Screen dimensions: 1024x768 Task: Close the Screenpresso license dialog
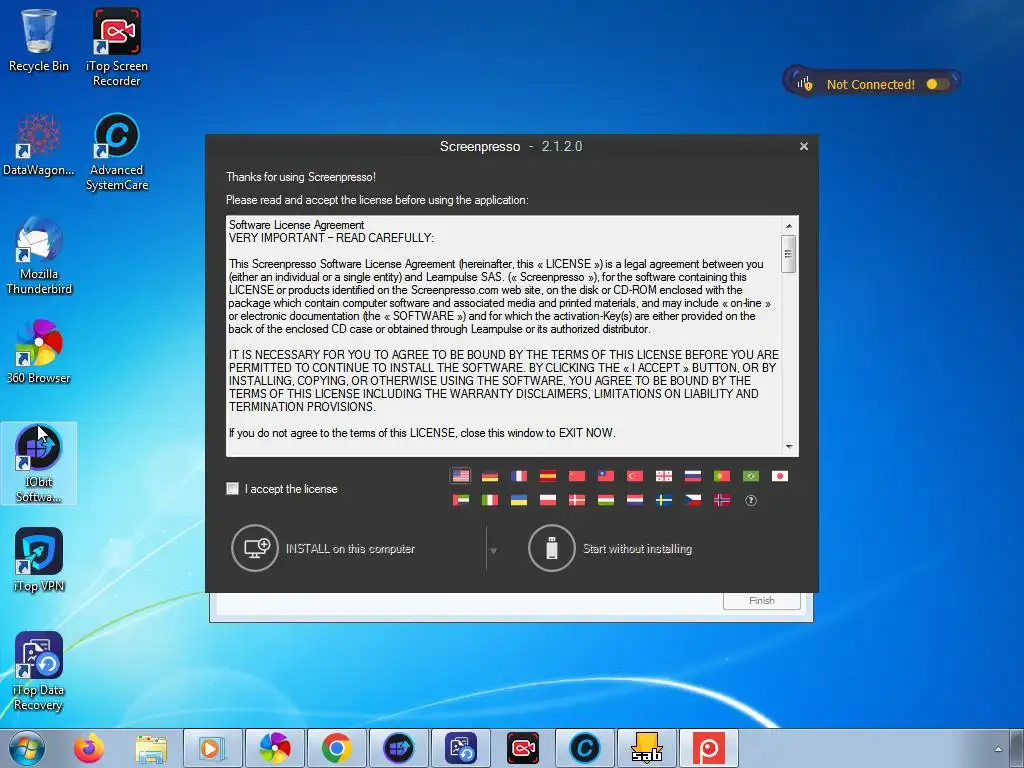pyautogui.click(x=804, y=146)
